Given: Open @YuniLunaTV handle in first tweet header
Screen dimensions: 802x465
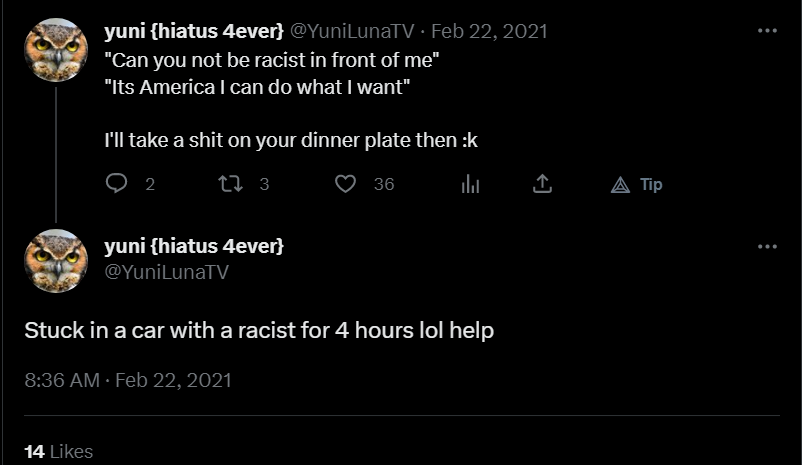Looking at the screenshot, I should coord(352,31).
